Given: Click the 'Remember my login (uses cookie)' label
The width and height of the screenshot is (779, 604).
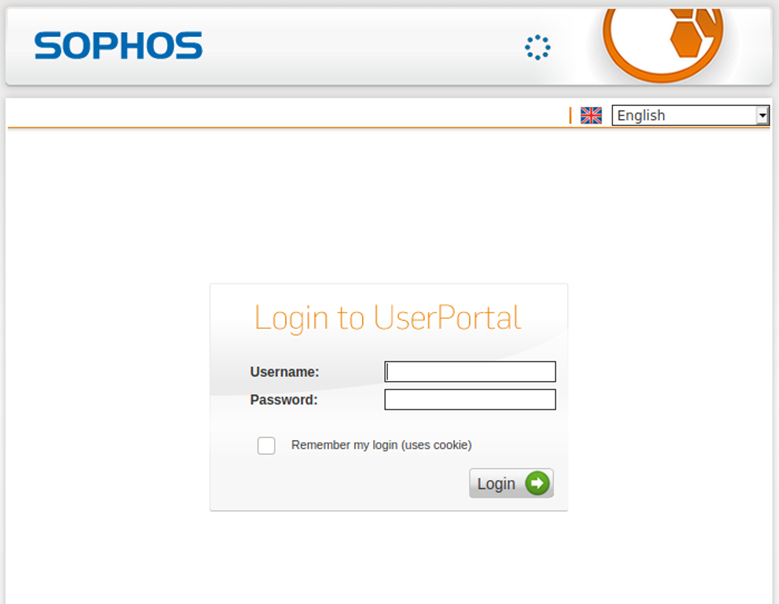Looking at the screenshot, I should point(381,445).
